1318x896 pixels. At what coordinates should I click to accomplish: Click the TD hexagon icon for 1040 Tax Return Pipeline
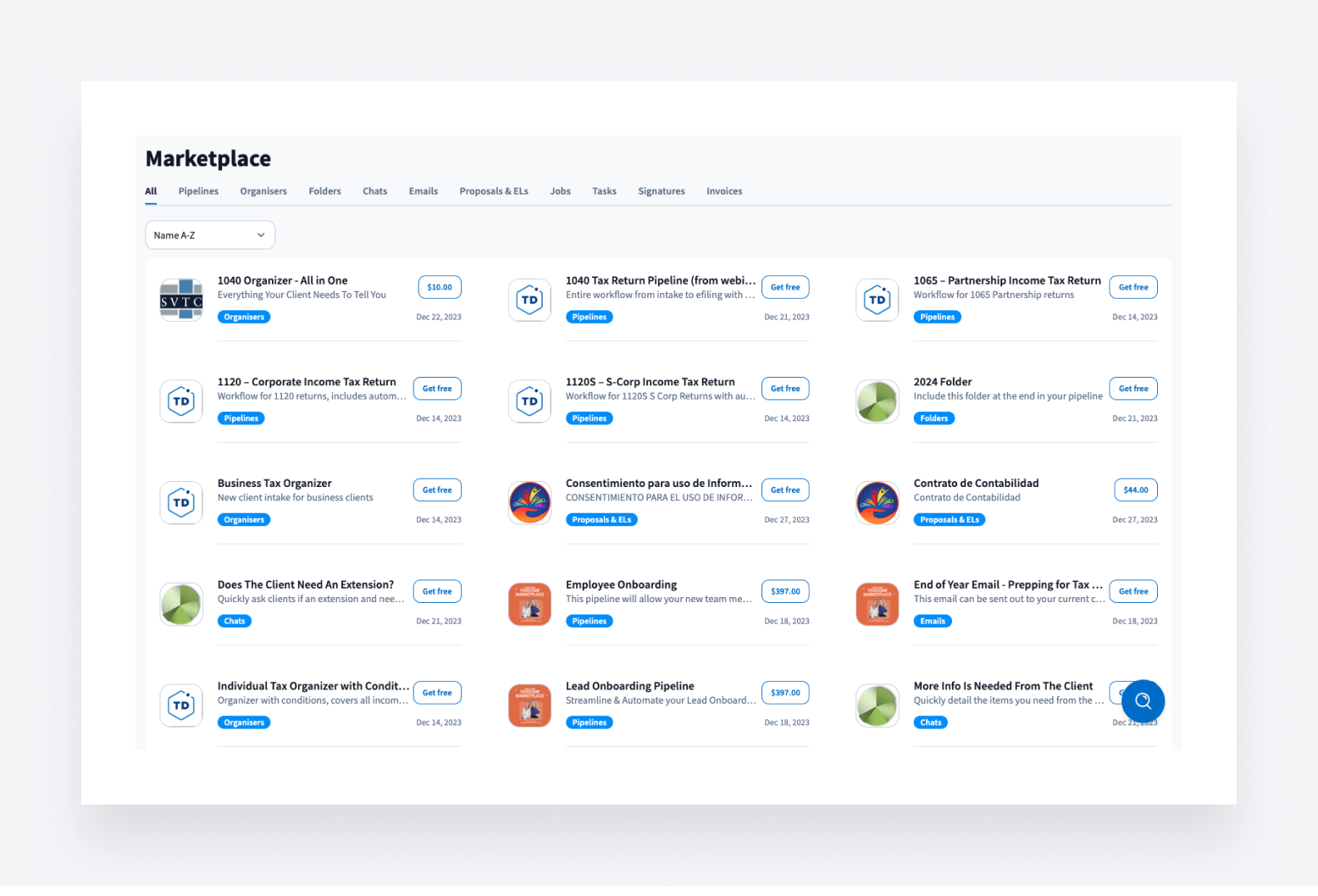529,299
